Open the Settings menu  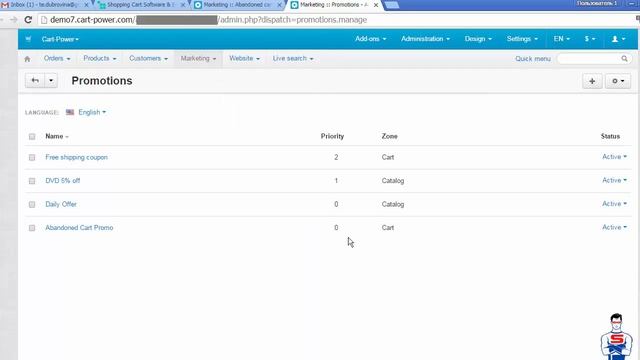click(x=522, y=39)
